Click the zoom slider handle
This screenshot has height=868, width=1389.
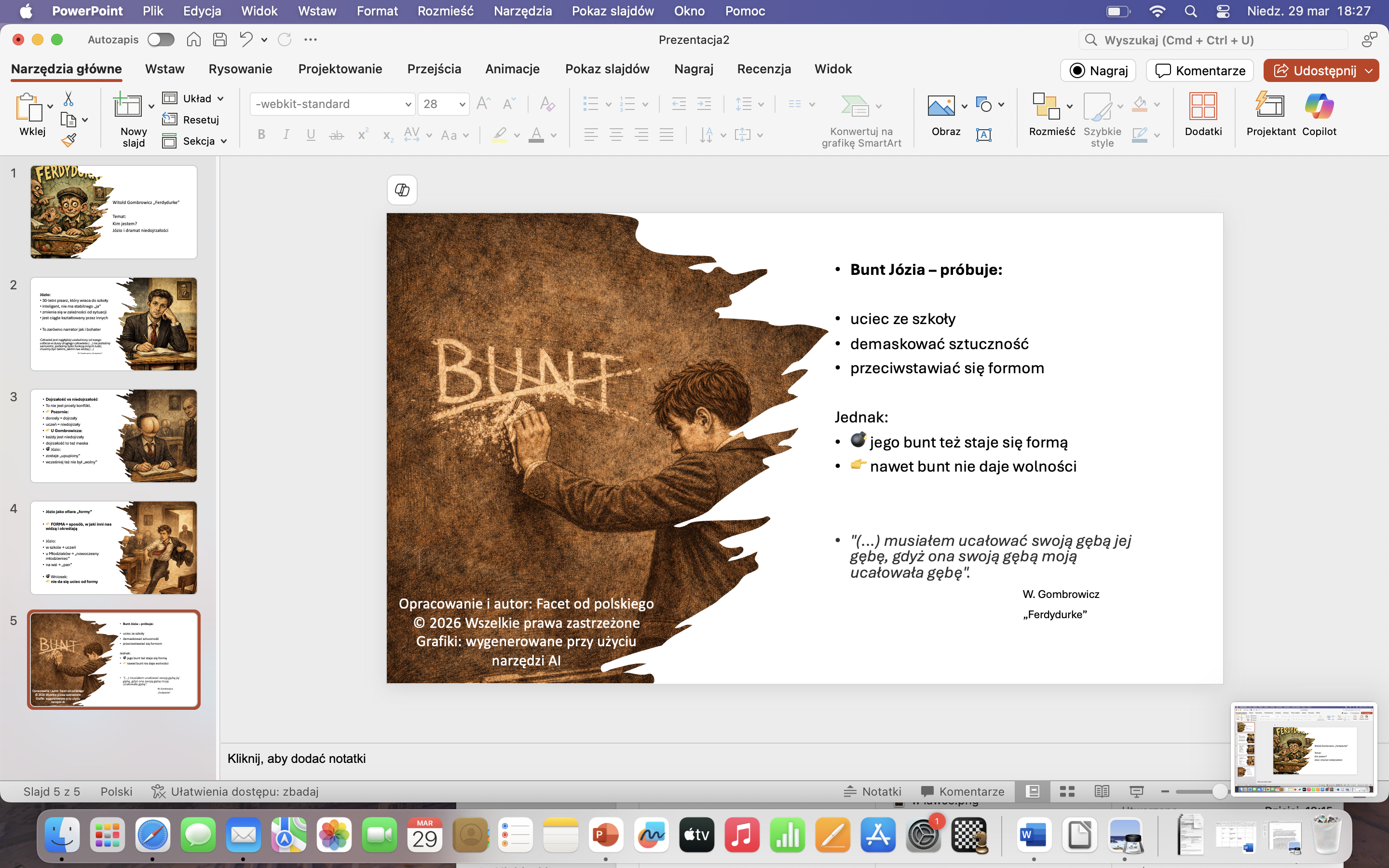[x=1219, y=792]
